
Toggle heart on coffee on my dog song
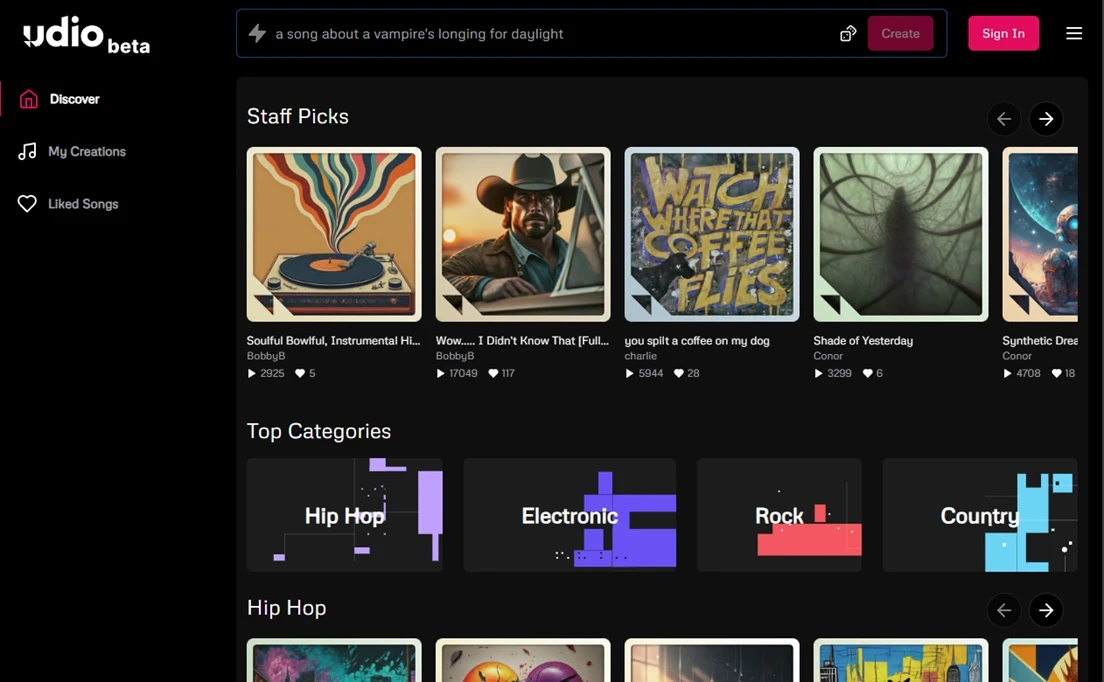[x=678, y=373]
